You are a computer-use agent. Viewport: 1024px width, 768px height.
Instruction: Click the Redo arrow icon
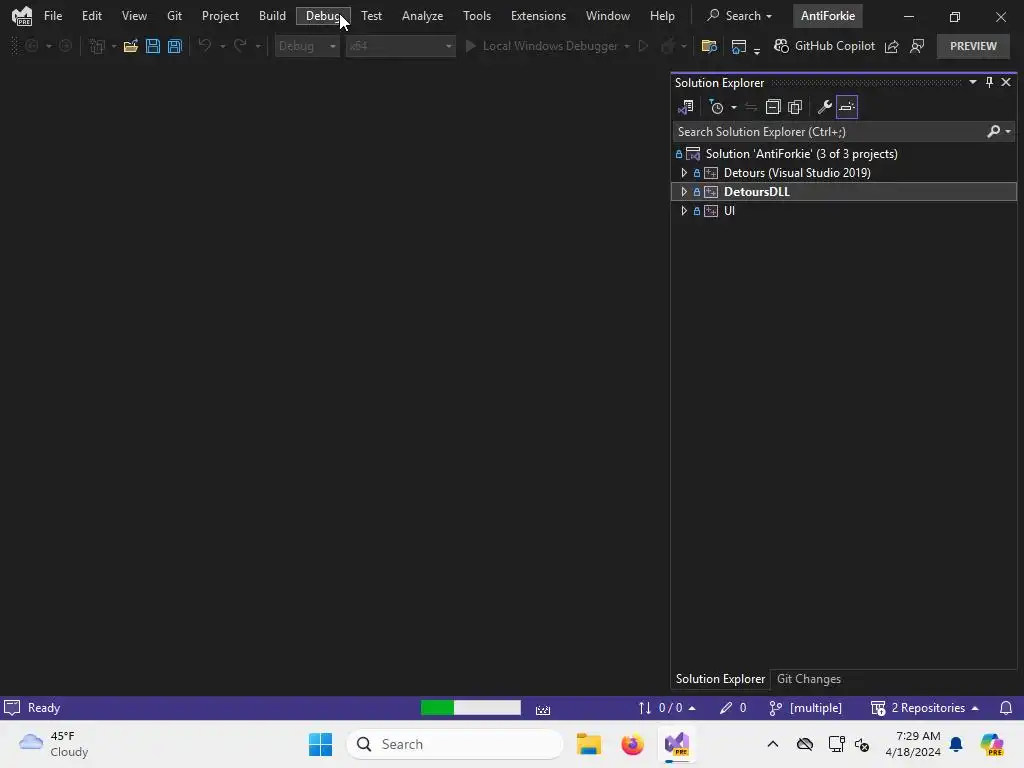[x=240, y=46]
